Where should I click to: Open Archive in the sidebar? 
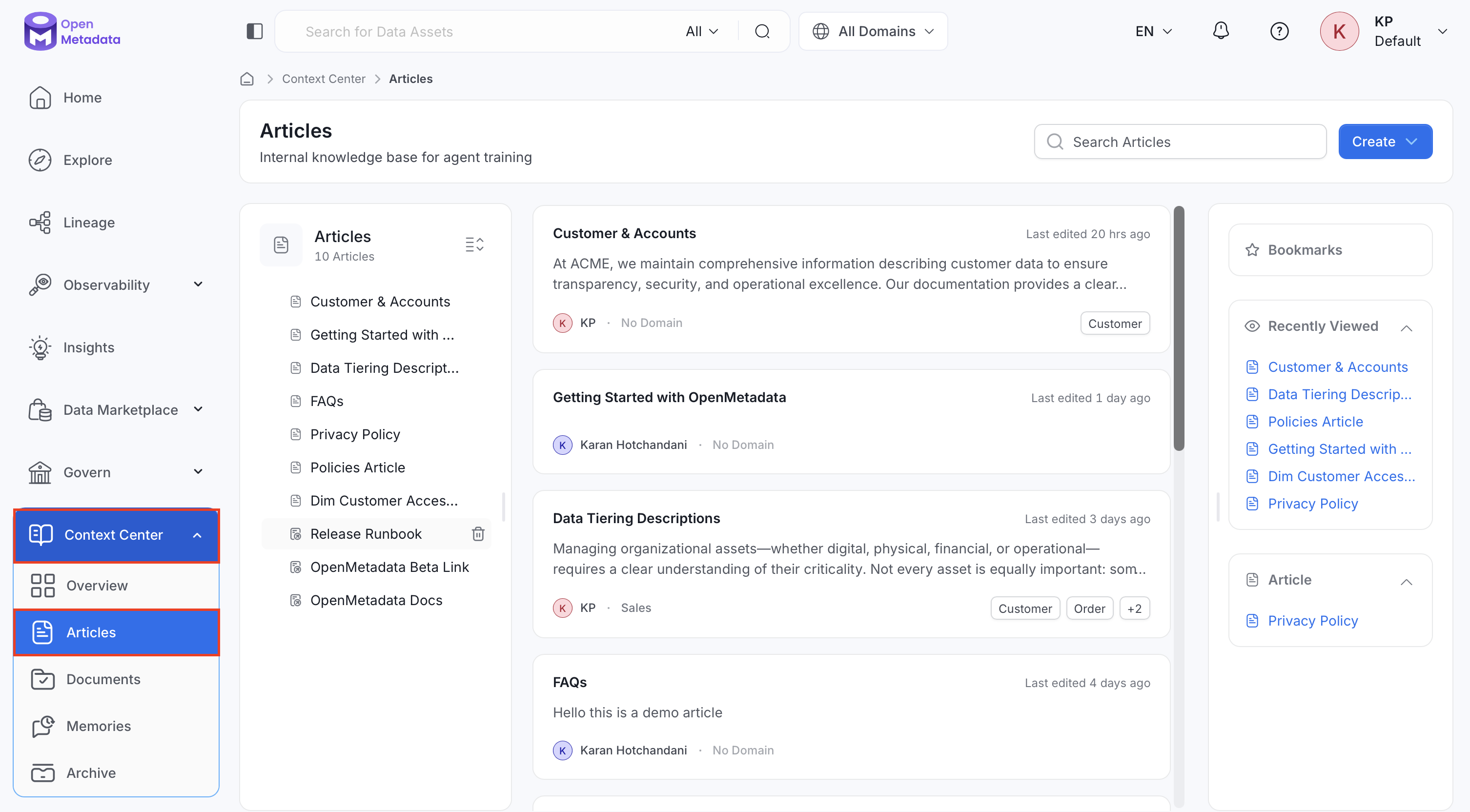116,772
